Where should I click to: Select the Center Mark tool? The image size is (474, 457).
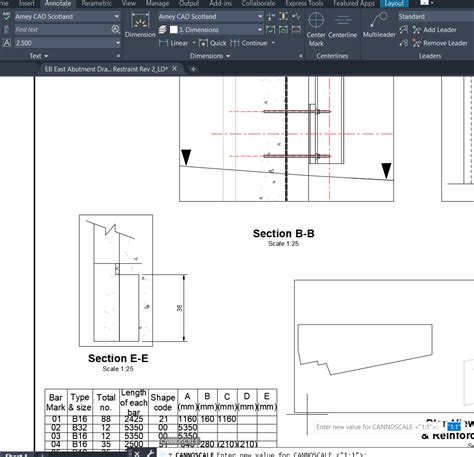[x=316, y=29]
